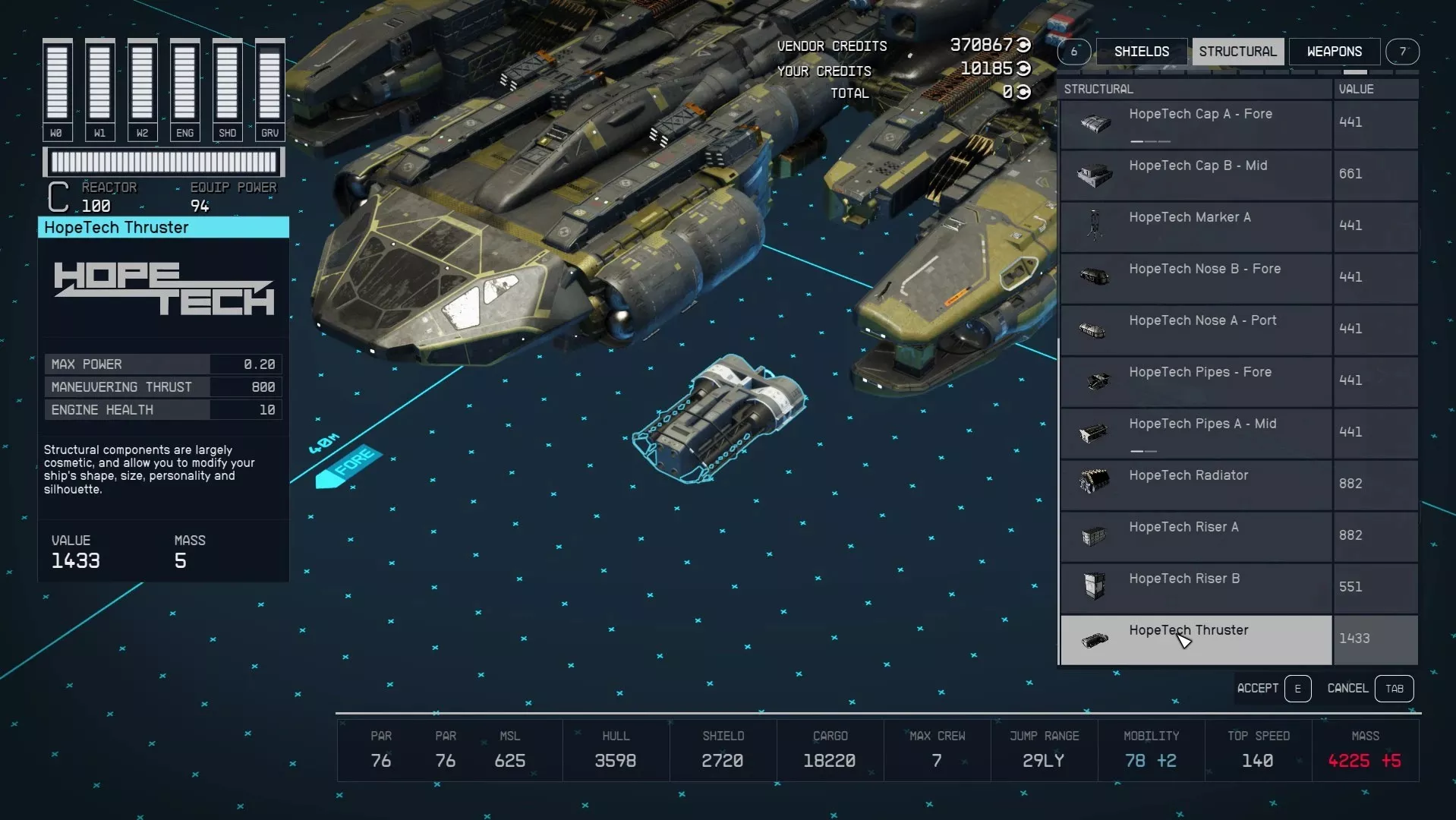Click the thruster part preview on grid

[719, 418]
